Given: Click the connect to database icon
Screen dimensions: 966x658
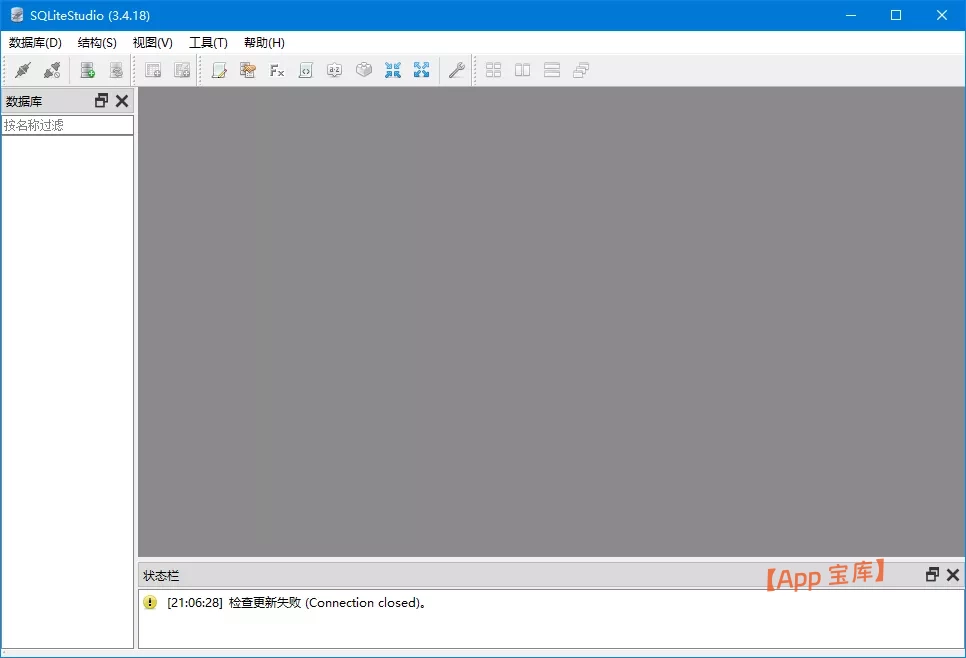Looking at the screenshot, I should [22, 70].
